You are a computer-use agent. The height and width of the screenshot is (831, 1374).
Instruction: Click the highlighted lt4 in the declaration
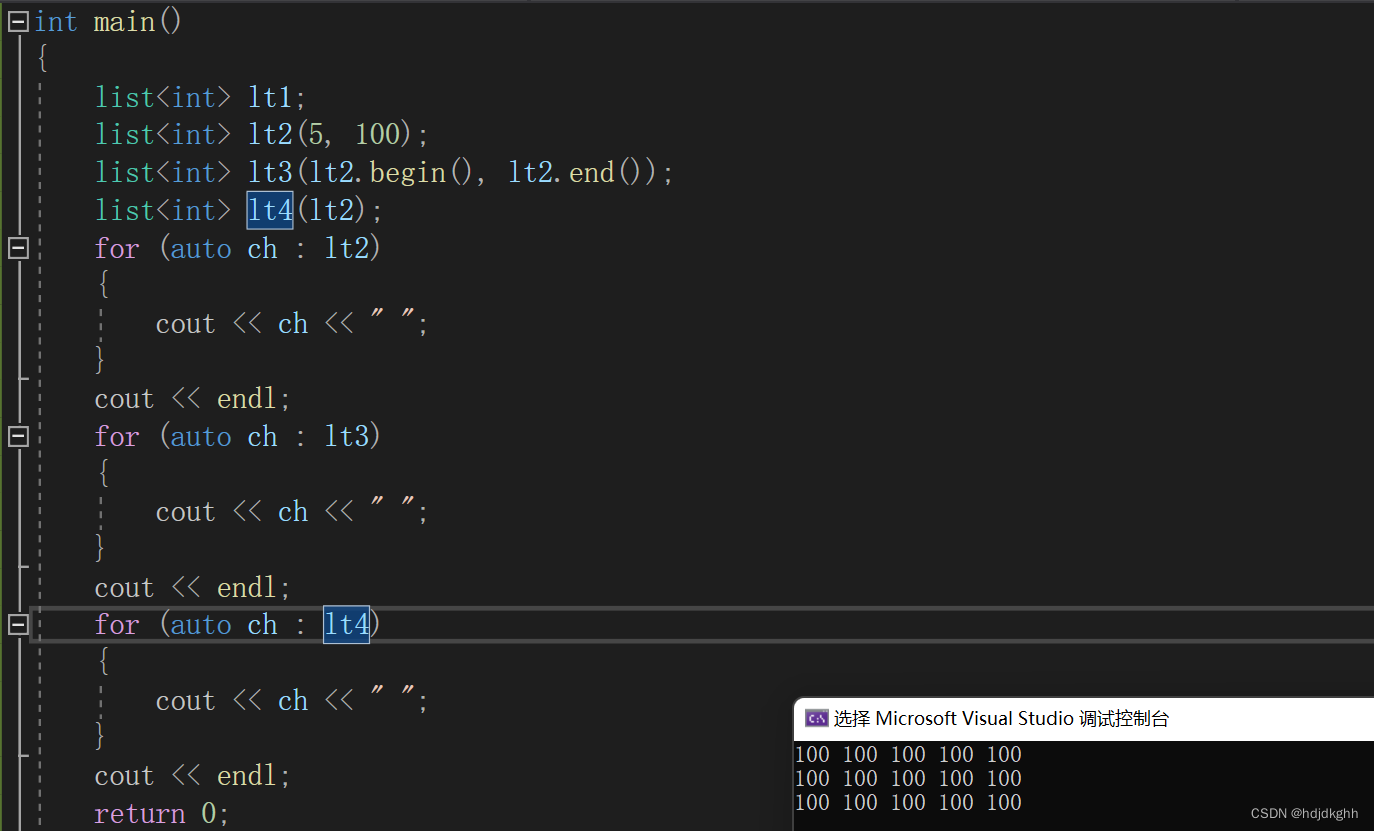(x=270, y=210)
